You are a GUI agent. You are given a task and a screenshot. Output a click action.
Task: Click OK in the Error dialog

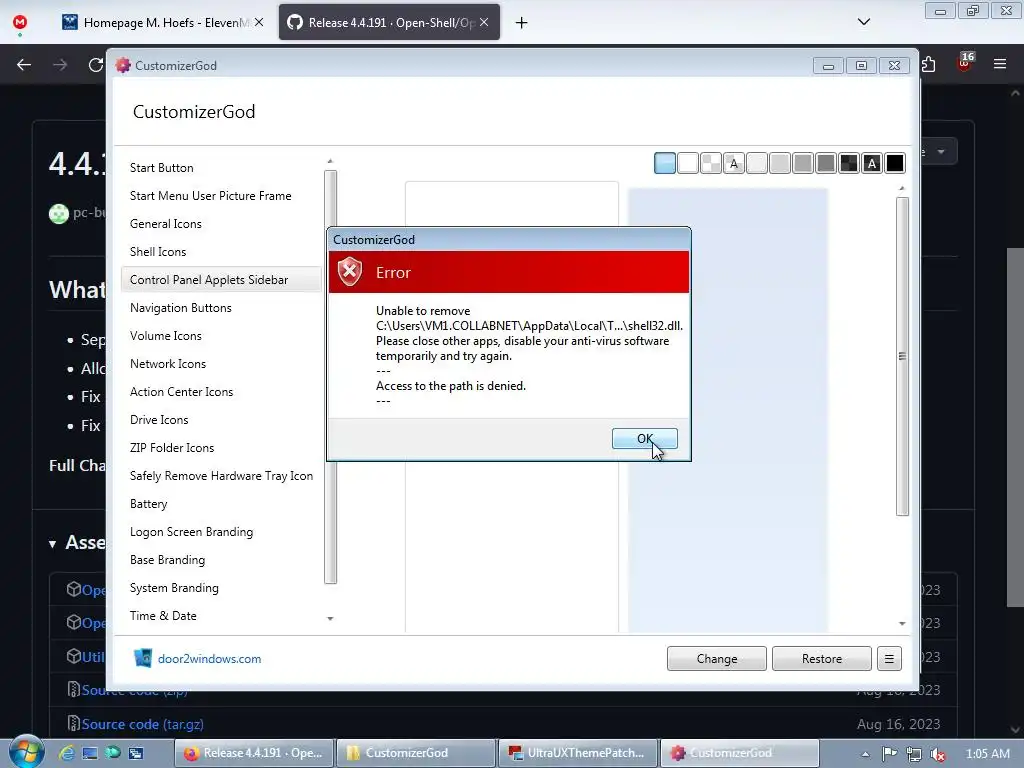[645, 439]
